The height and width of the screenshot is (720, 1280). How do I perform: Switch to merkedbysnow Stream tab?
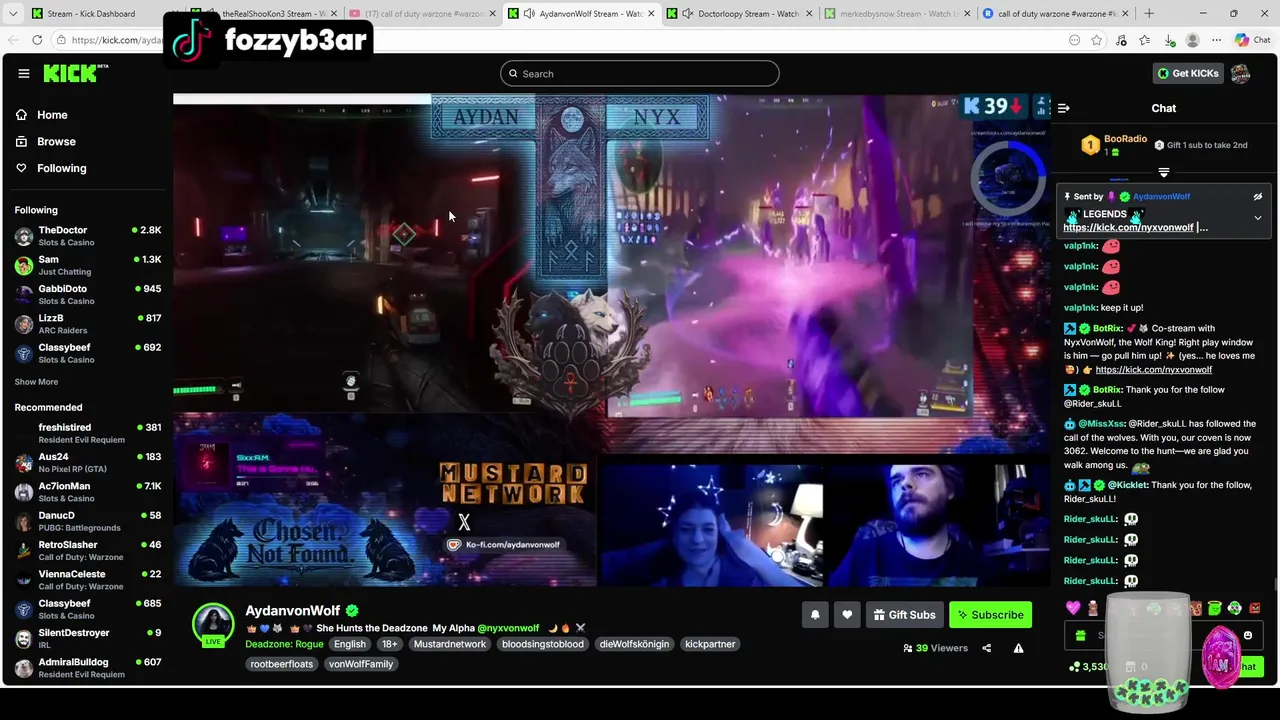[895, 14]
